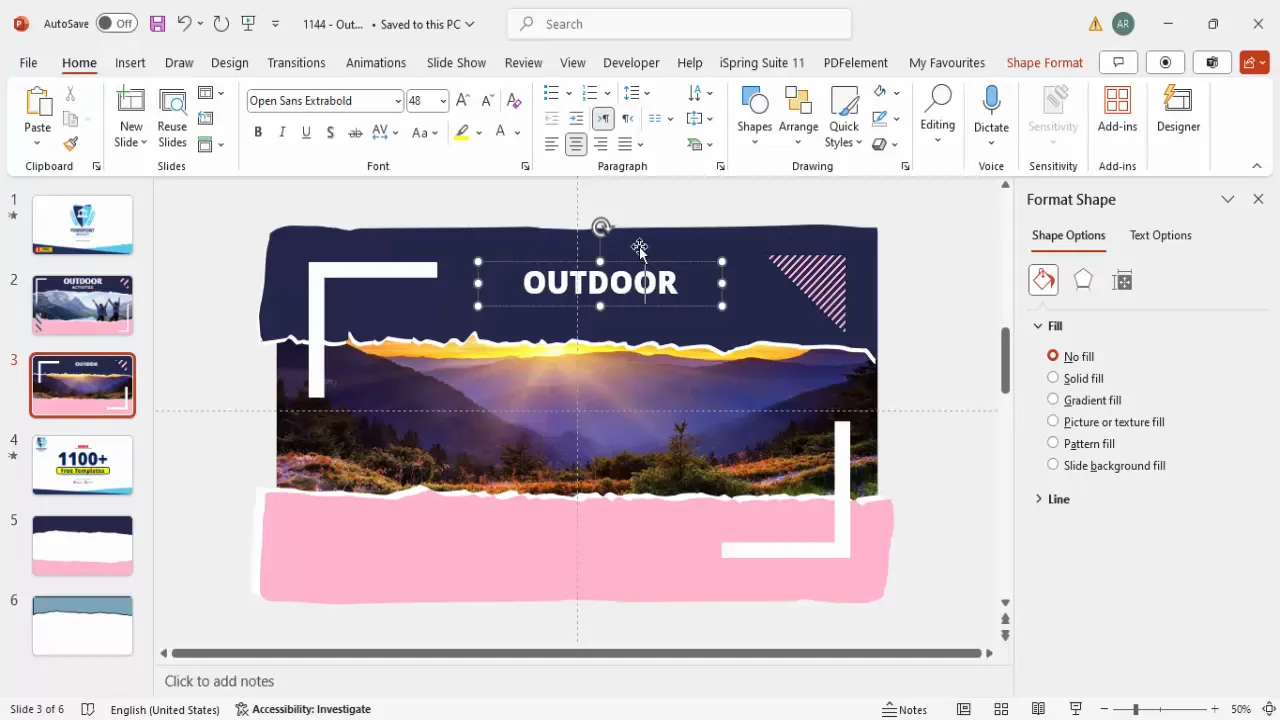Select Fill & Line paint bucket icon
The width and height of the screenshot is (1280, 720).
(1043, 280)
